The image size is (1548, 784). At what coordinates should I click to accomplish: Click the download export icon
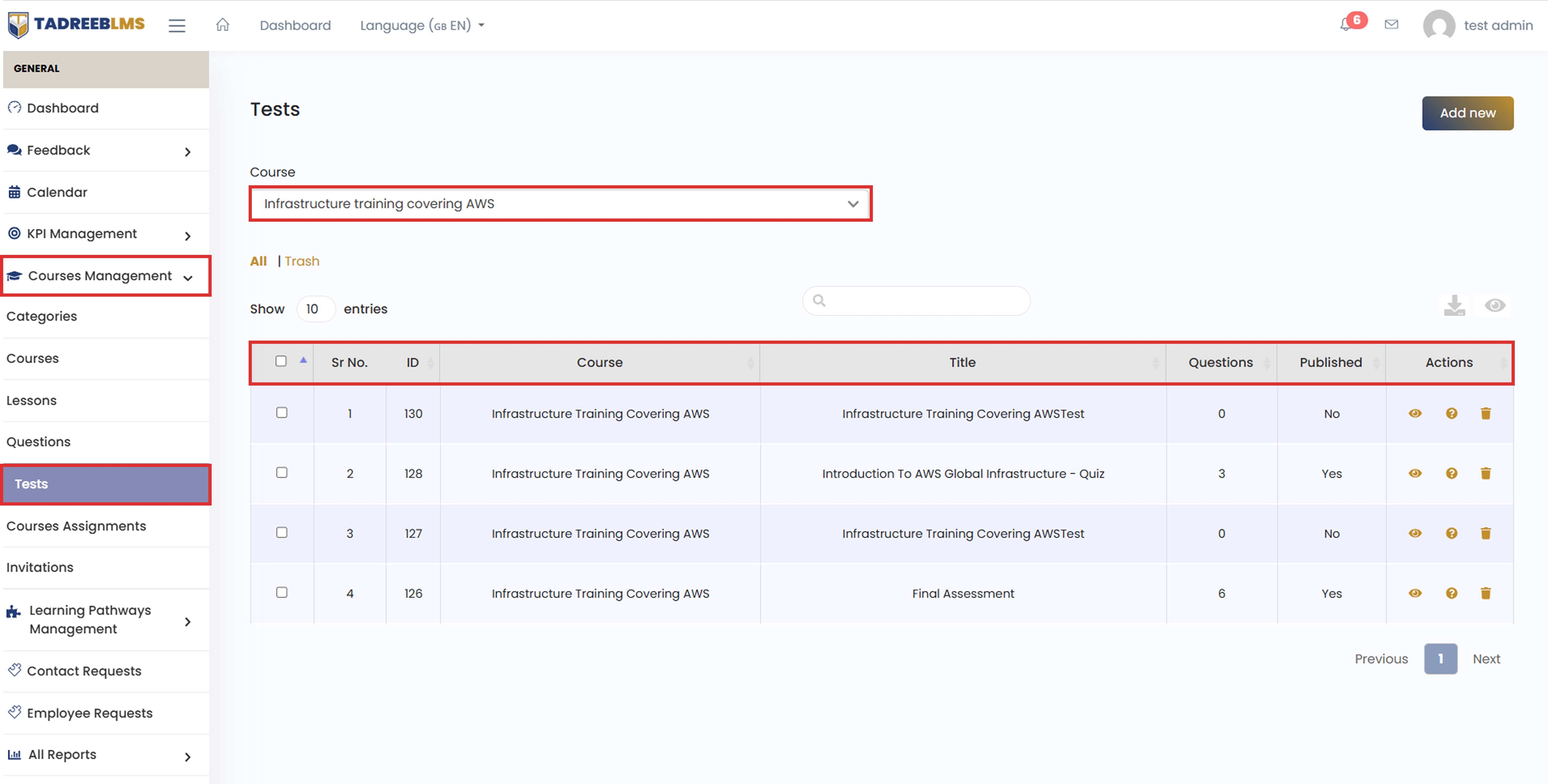(x=1454, y=305)
